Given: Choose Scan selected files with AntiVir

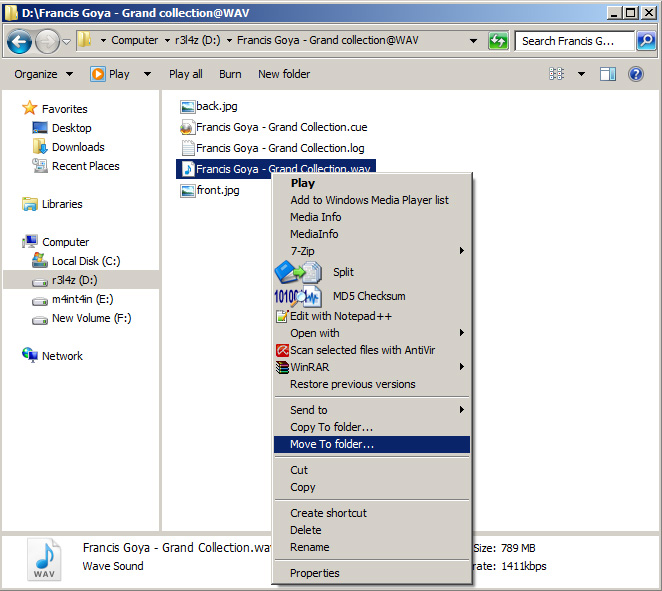Looking at the screenshot, I should [x=372, y=350].
